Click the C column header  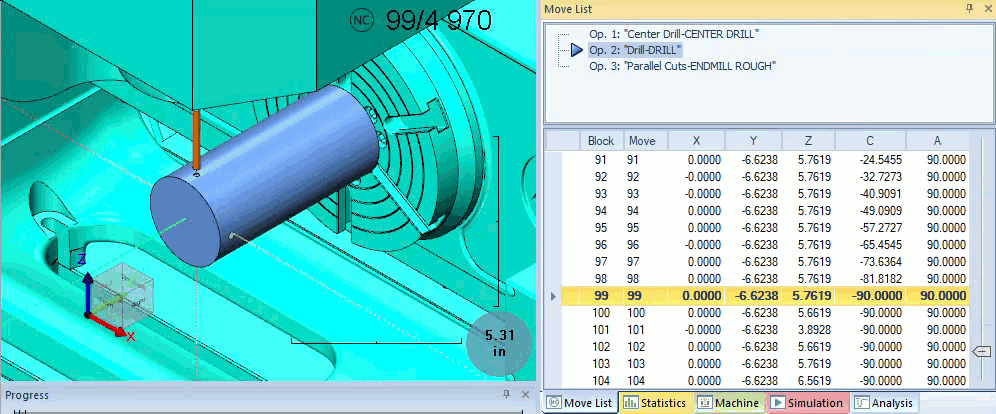pos(870,141)
